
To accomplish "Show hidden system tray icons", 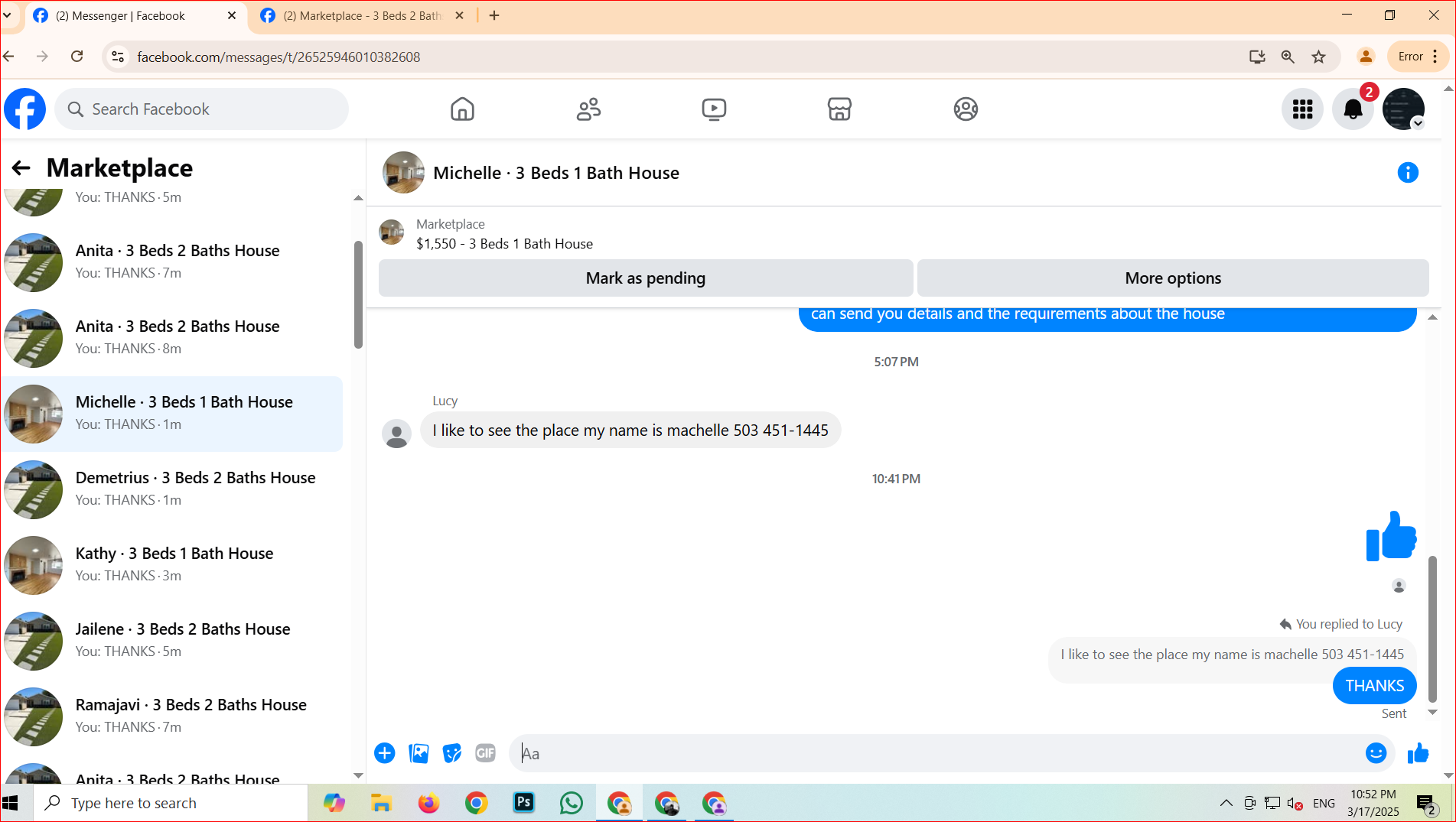I will (x=1226, y=803).
